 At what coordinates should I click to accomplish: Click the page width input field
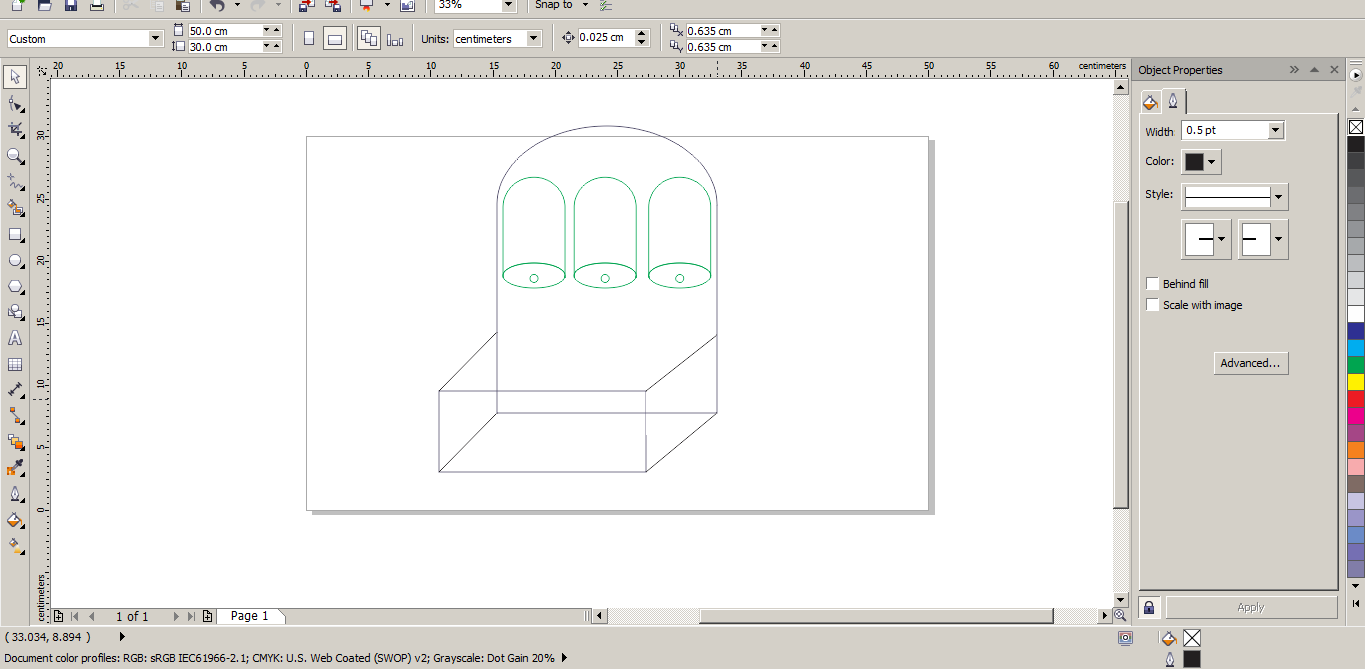(x=224, y=31)
